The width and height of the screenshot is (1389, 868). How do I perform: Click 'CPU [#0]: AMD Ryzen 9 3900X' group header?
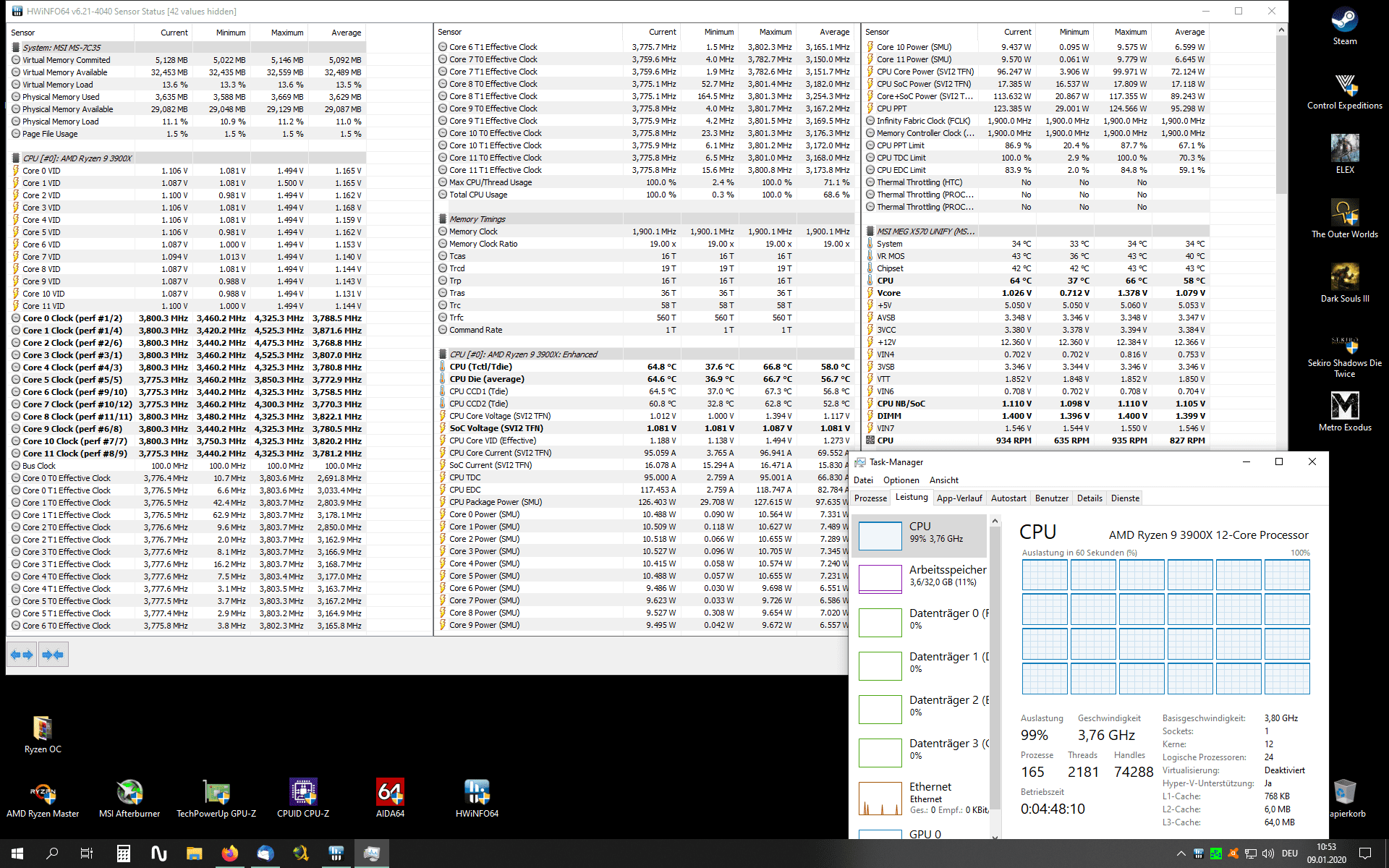pyautogui.click(x=187, y=158)
